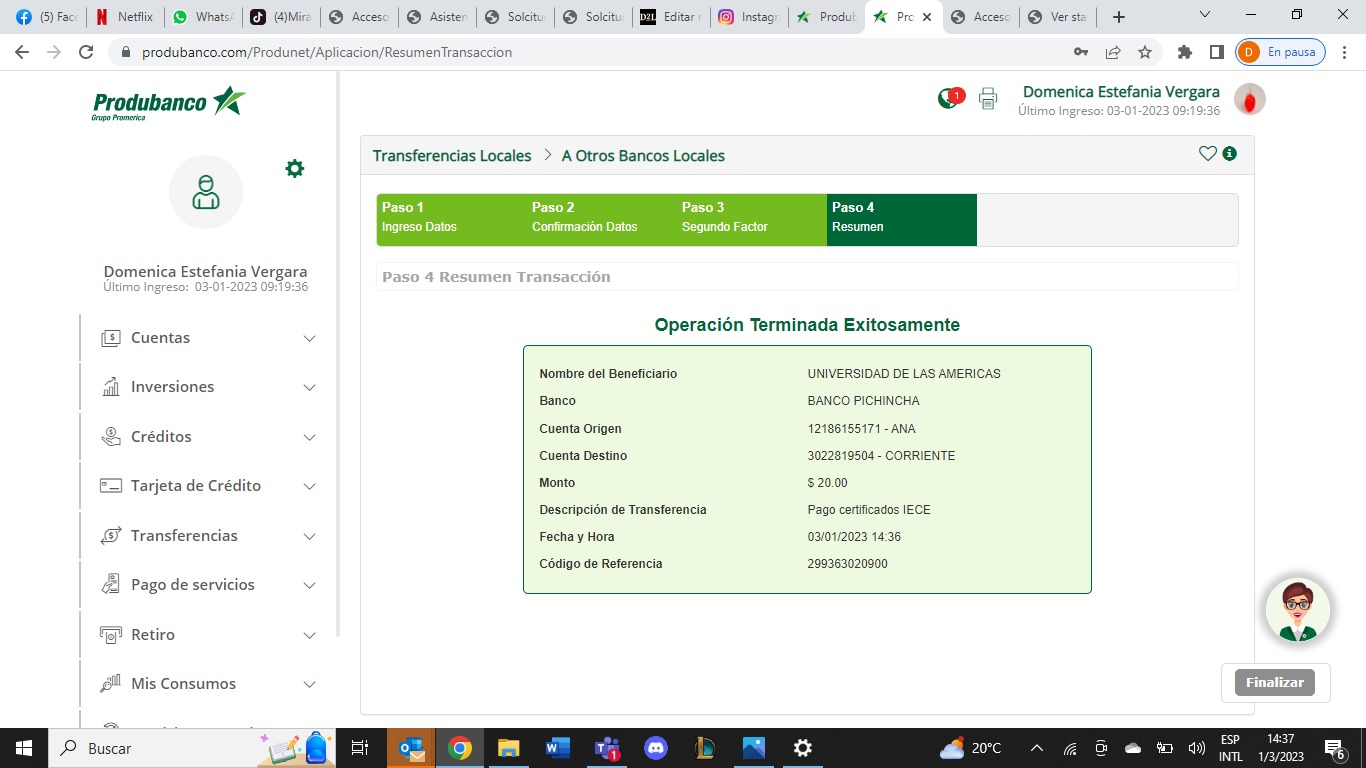Mark page as favorite with heart icon
Viewport: 1366px width, 768px height.
(1207, 154)
